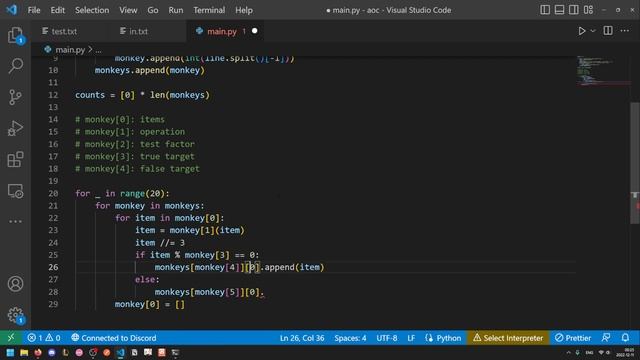Open the Edit menu

58,10
